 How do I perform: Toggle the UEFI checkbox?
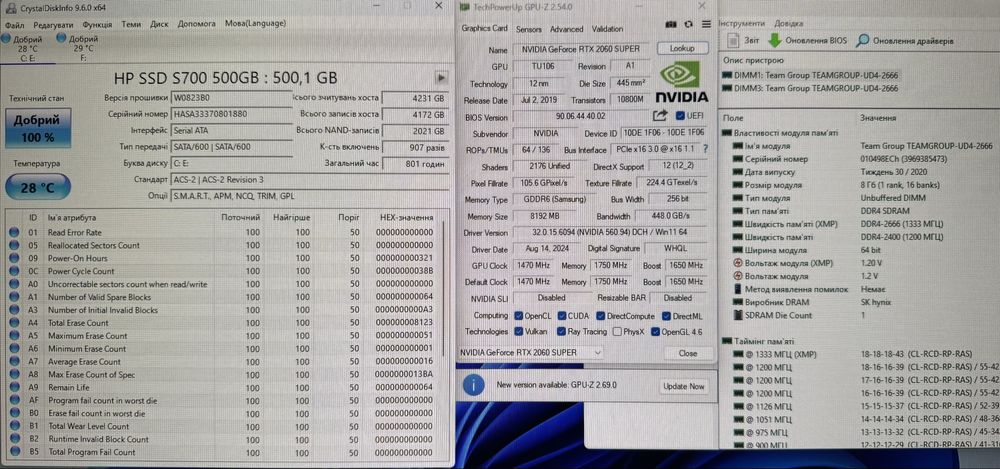click(680, 116)
